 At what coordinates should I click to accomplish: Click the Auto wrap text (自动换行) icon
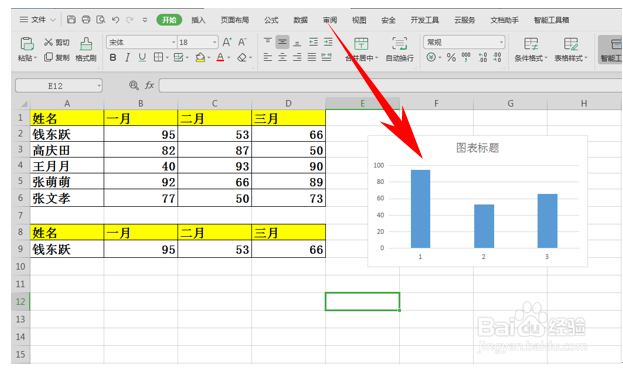[399, 44]
